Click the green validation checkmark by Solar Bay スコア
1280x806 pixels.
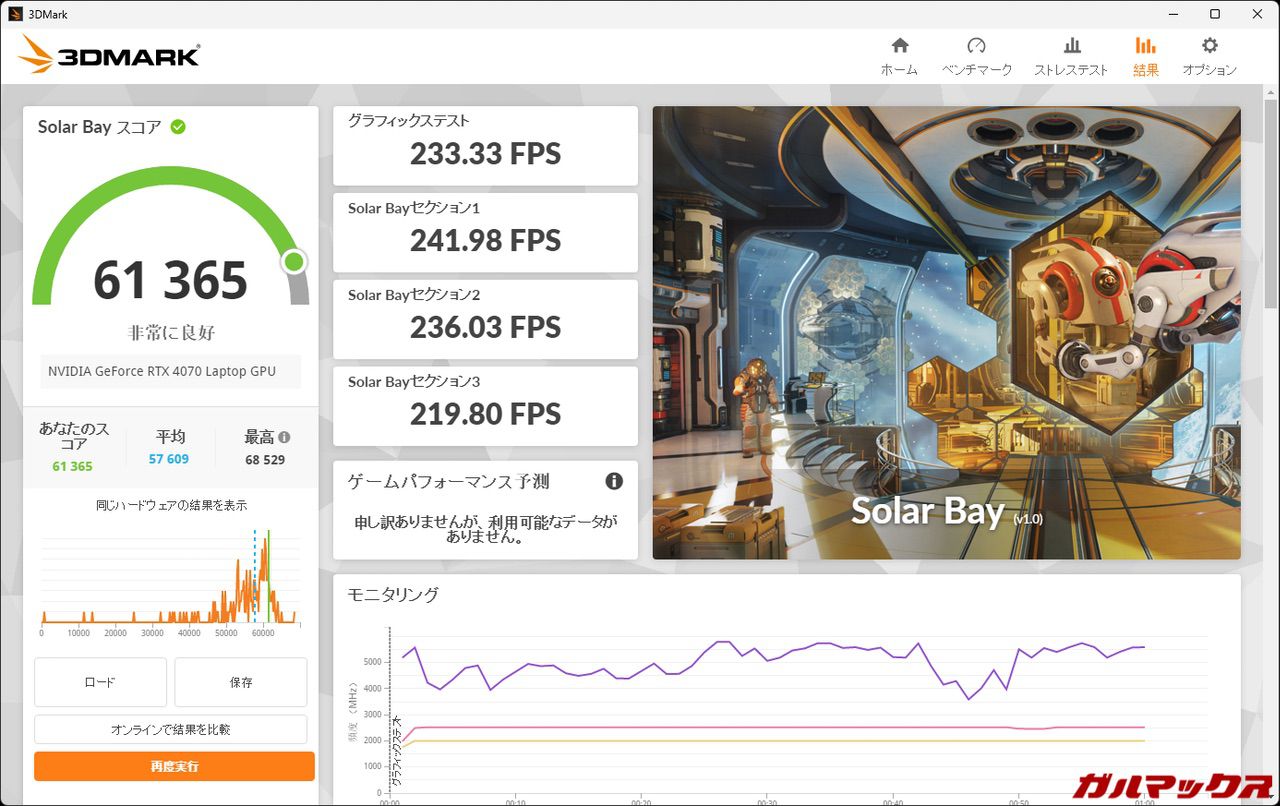coord(178,127)
